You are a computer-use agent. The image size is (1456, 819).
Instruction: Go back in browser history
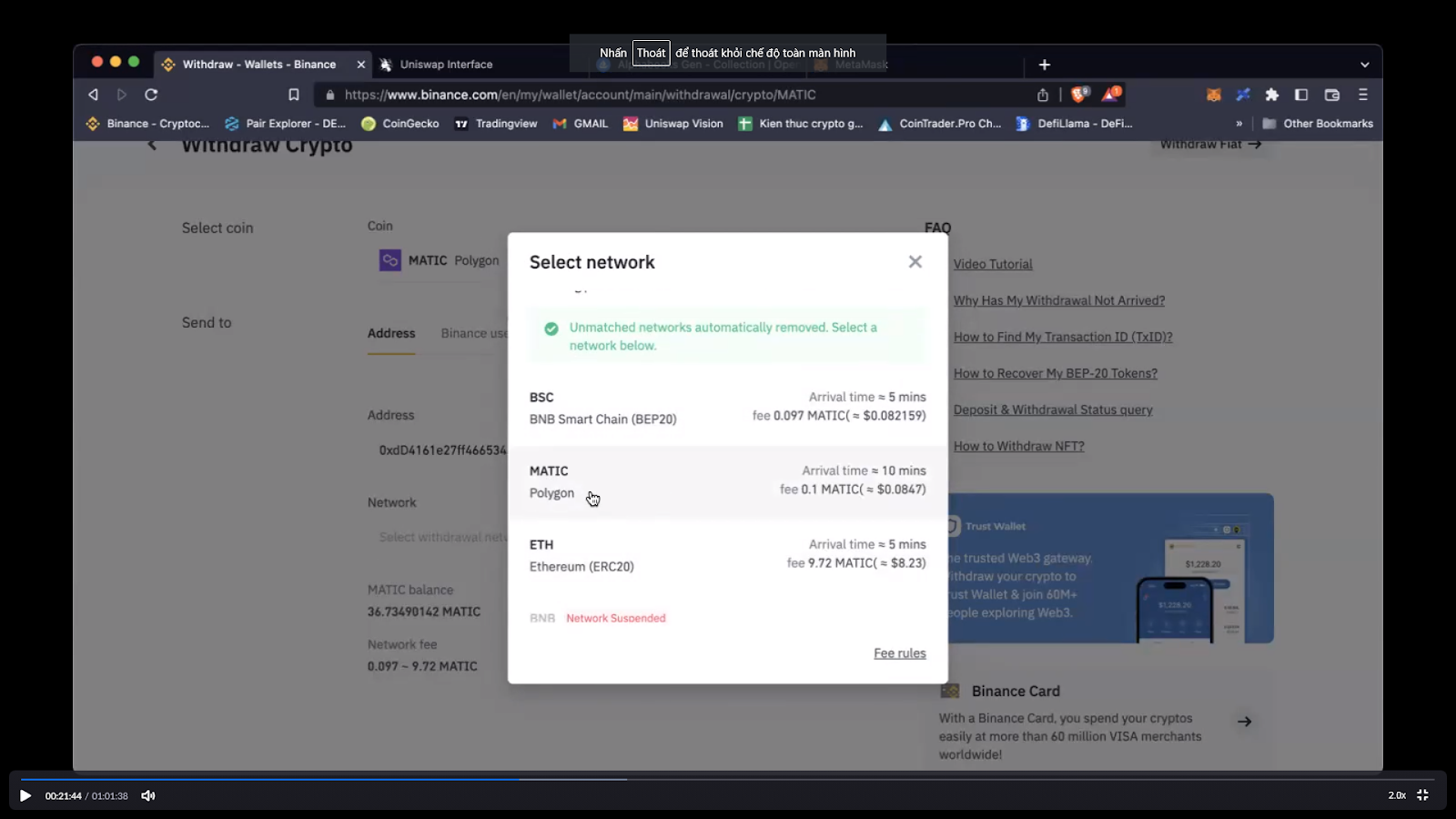tap(93, 95)
